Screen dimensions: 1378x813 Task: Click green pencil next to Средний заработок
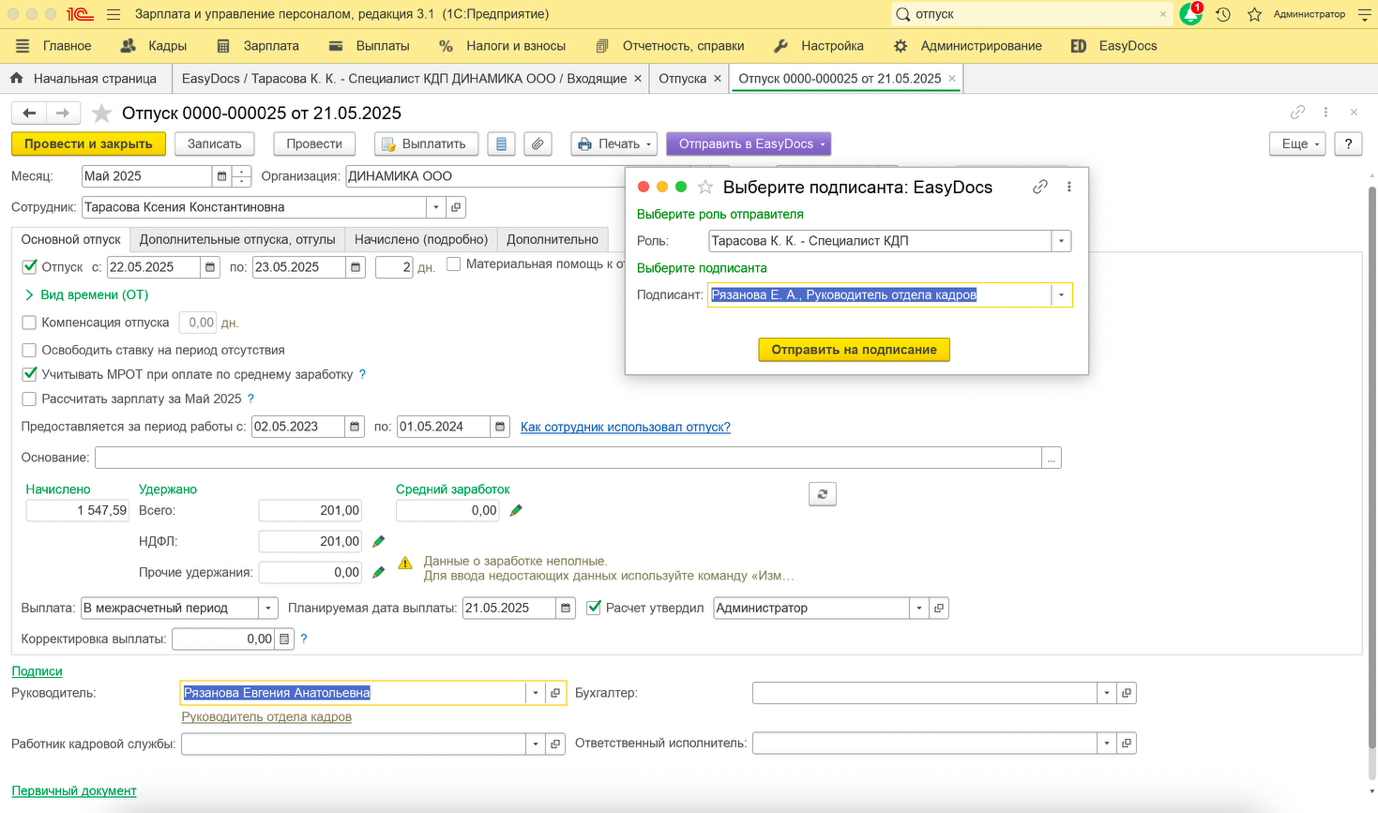[516, 511]
